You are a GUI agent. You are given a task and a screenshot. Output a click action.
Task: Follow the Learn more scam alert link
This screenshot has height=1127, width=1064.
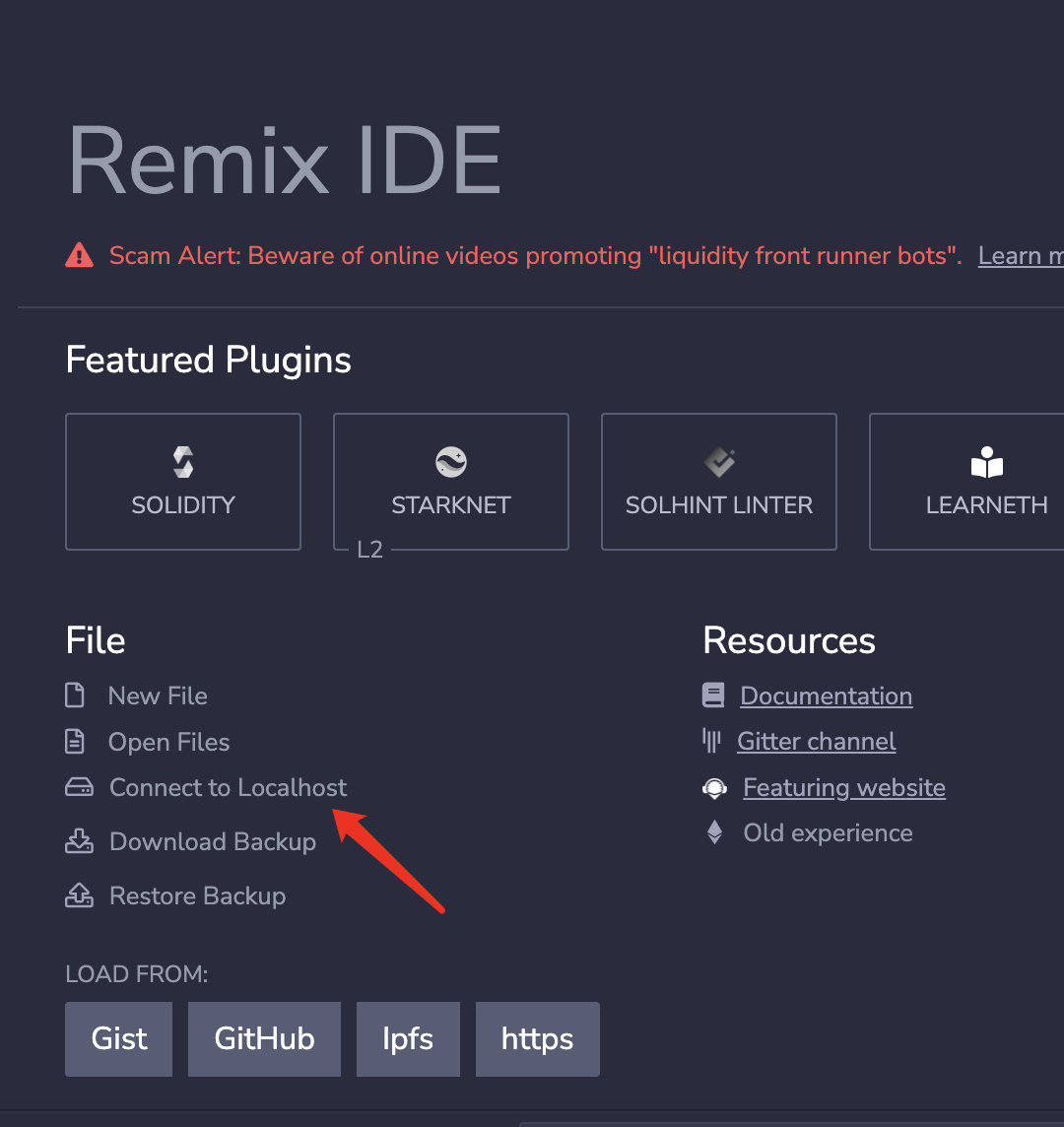[x=1021, y=256]
